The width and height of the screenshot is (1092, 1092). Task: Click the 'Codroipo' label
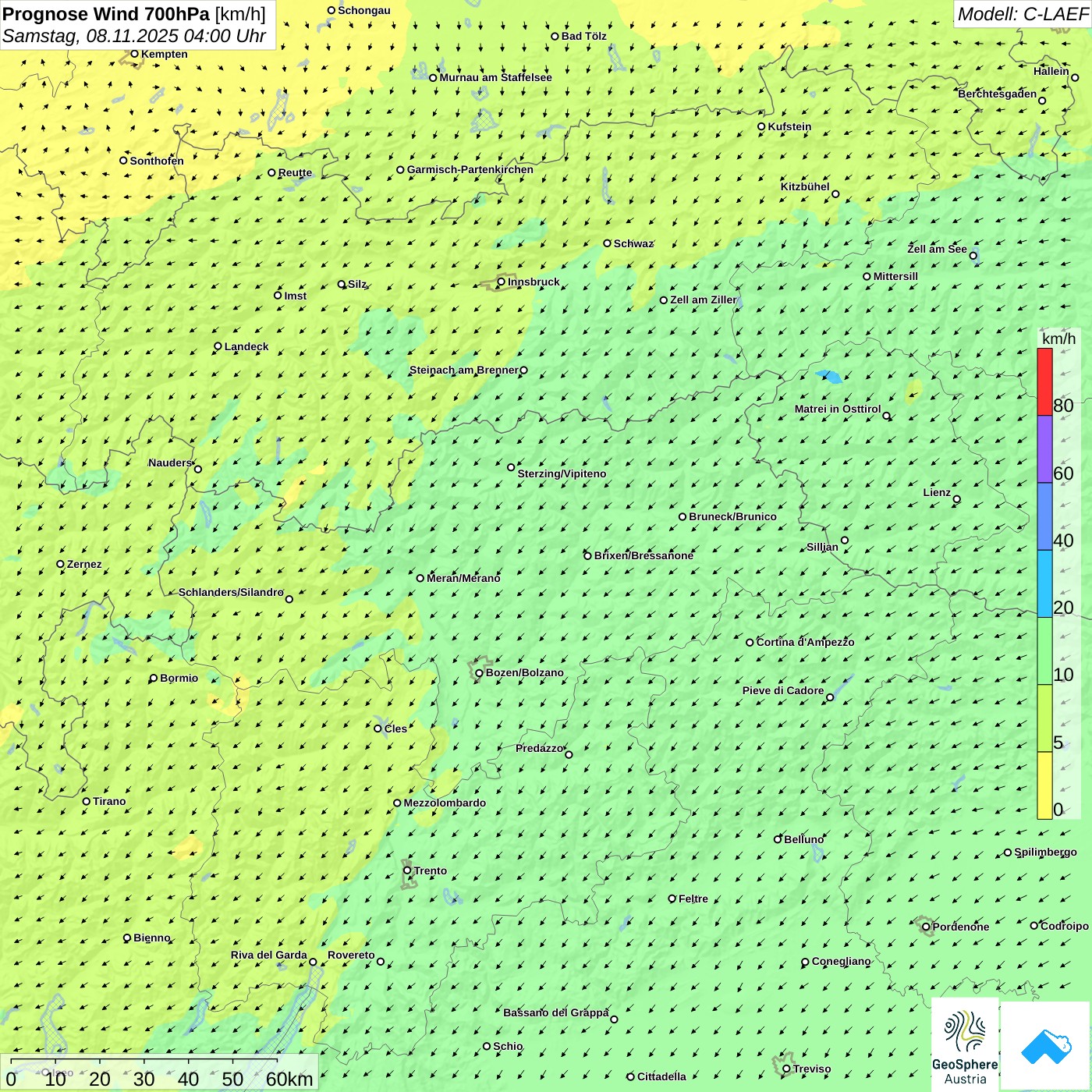[1065, 926]
